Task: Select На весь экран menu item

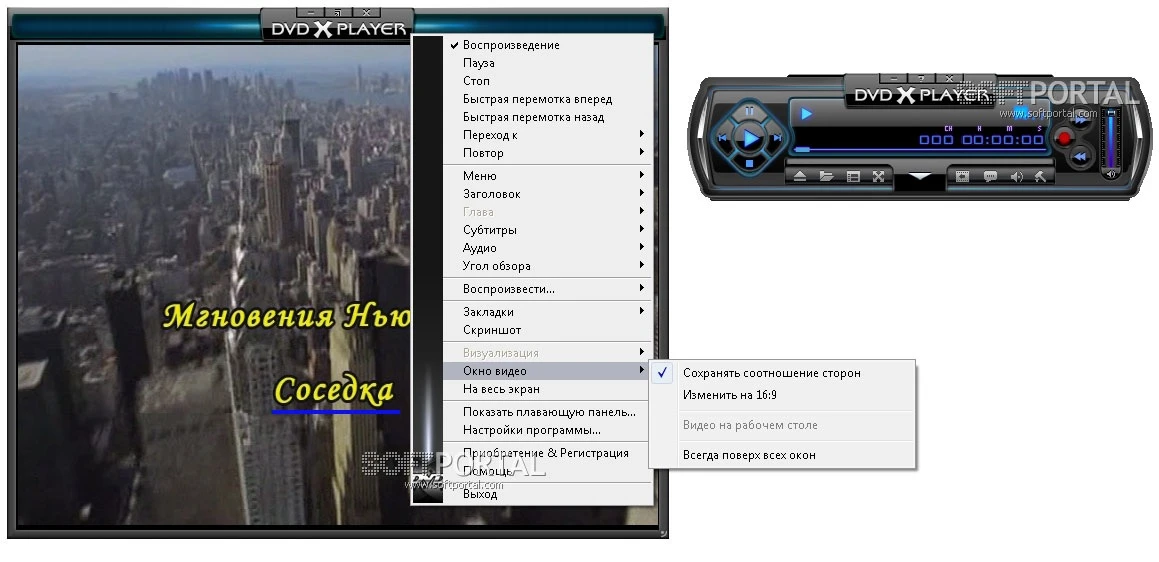Action: click(501, 389)
